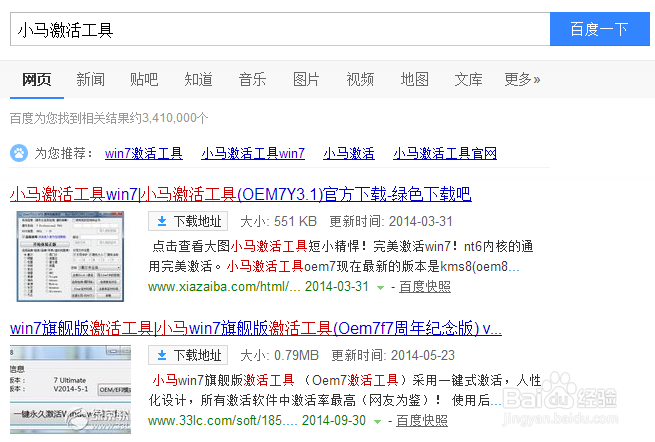The height and width of the screenshot is (442, 655).
Task: Open the www.xiazaiba.com/html/... URL
Action: point(224,287)
